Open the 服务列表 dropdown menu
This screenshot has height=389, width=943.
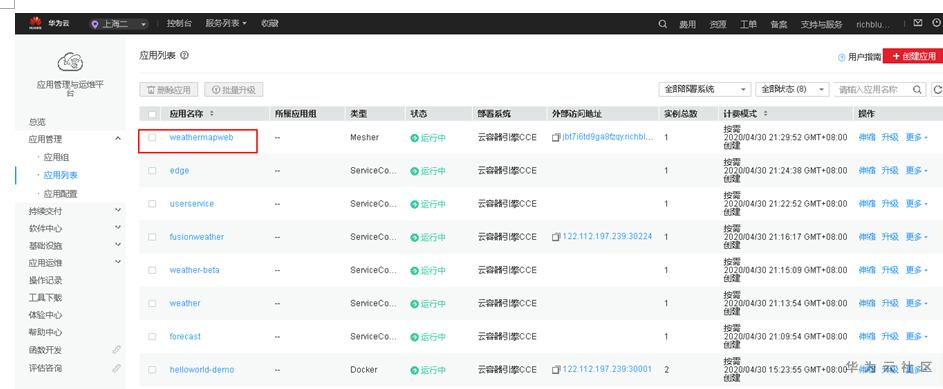226,23
